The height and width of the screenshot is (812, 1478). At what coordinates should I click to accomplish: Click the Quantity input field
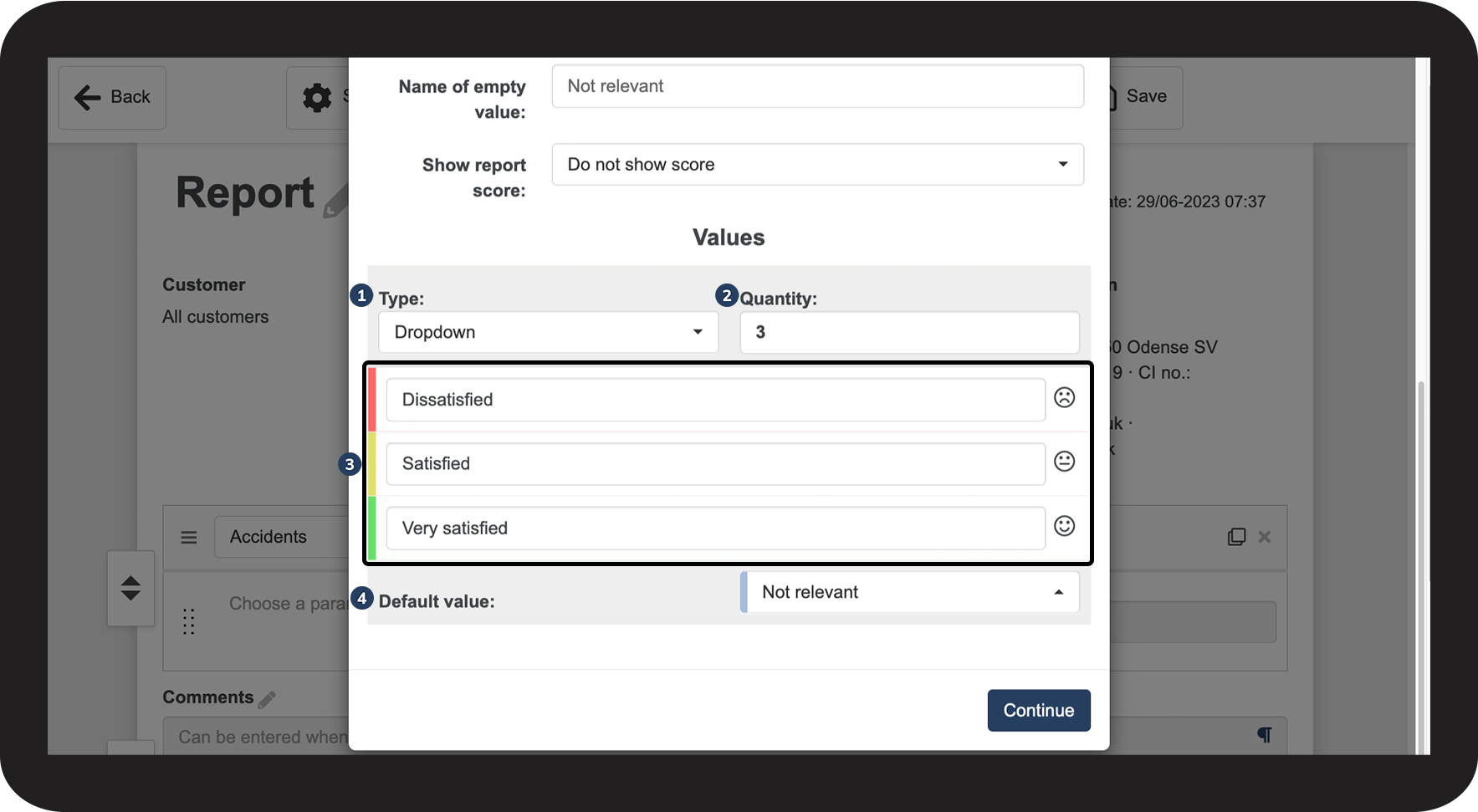[x=909, y=333]
